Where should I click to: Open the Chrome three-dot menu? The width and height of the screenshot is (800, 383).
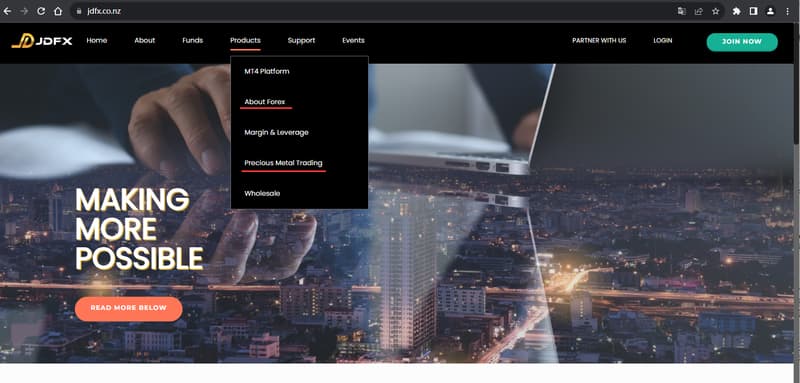coord(788,11)
